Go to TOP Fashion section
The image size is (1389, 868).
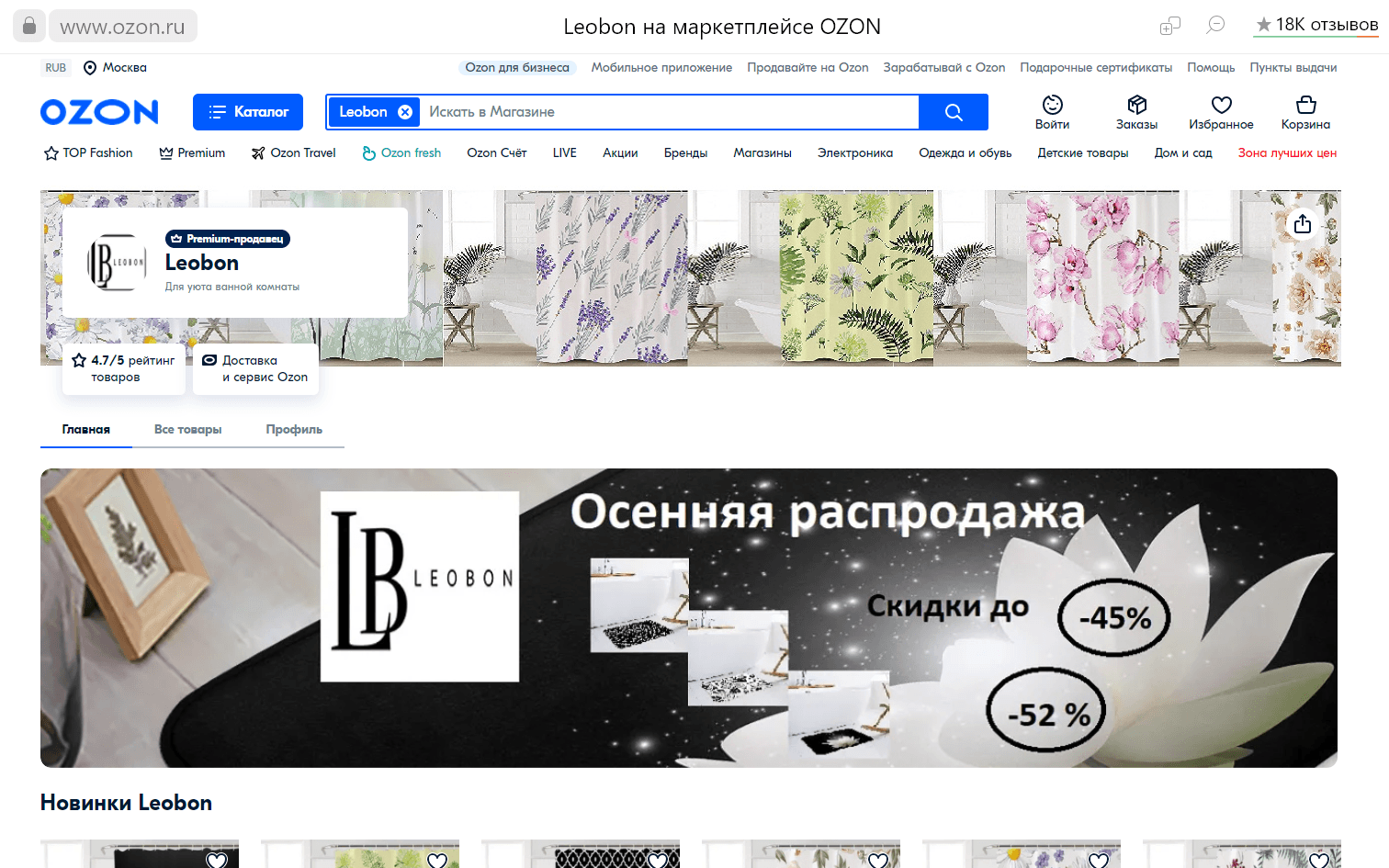[x=88, y=153]
